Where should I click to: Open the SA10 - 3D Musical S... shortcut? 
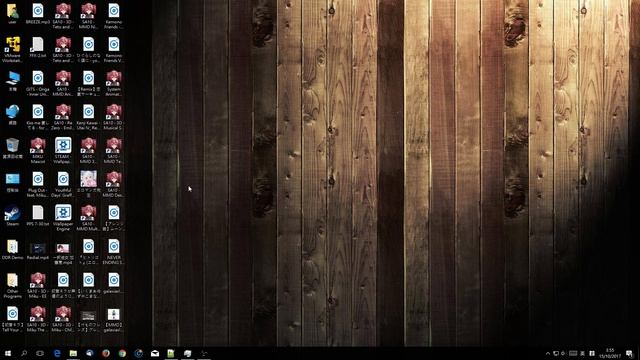click(113, 117)
